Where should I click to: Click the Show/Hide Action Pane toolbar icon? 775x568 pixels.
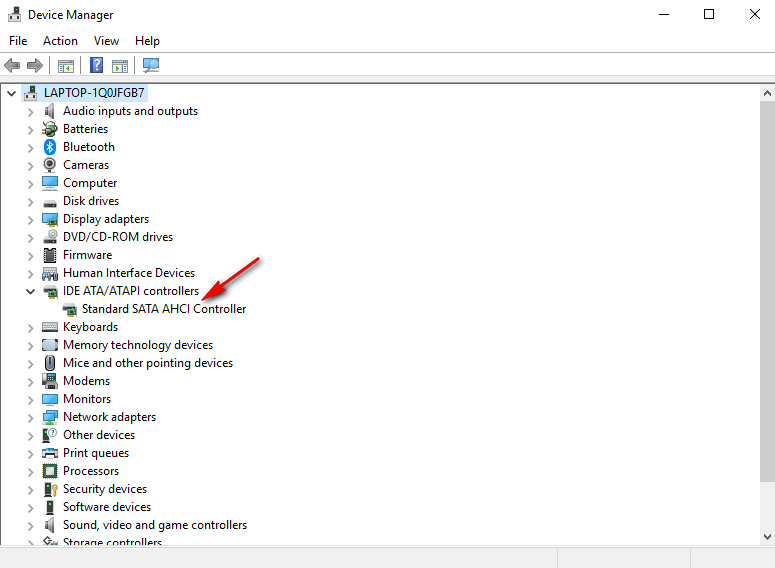[x=120, y=65]
